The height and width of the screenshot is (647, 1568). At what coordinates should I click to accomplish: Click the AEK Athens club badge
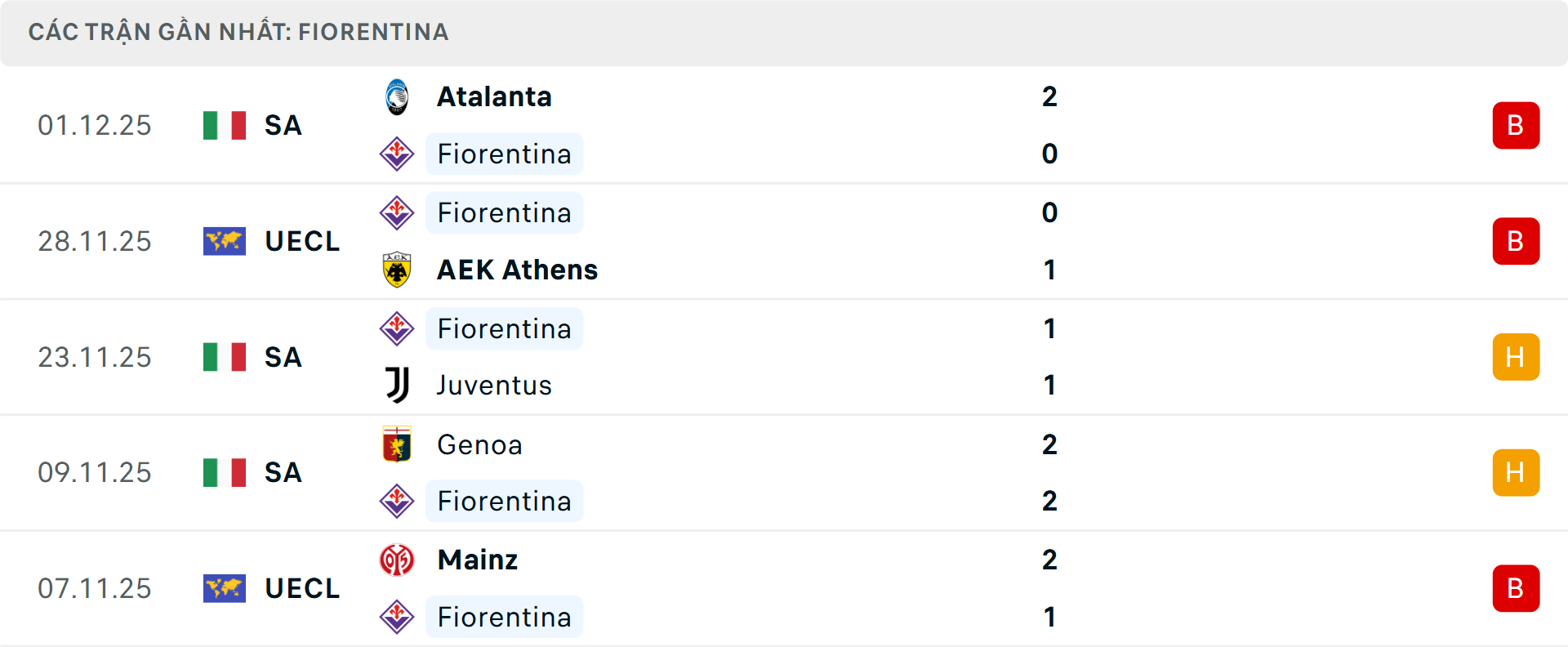point(398,270)
